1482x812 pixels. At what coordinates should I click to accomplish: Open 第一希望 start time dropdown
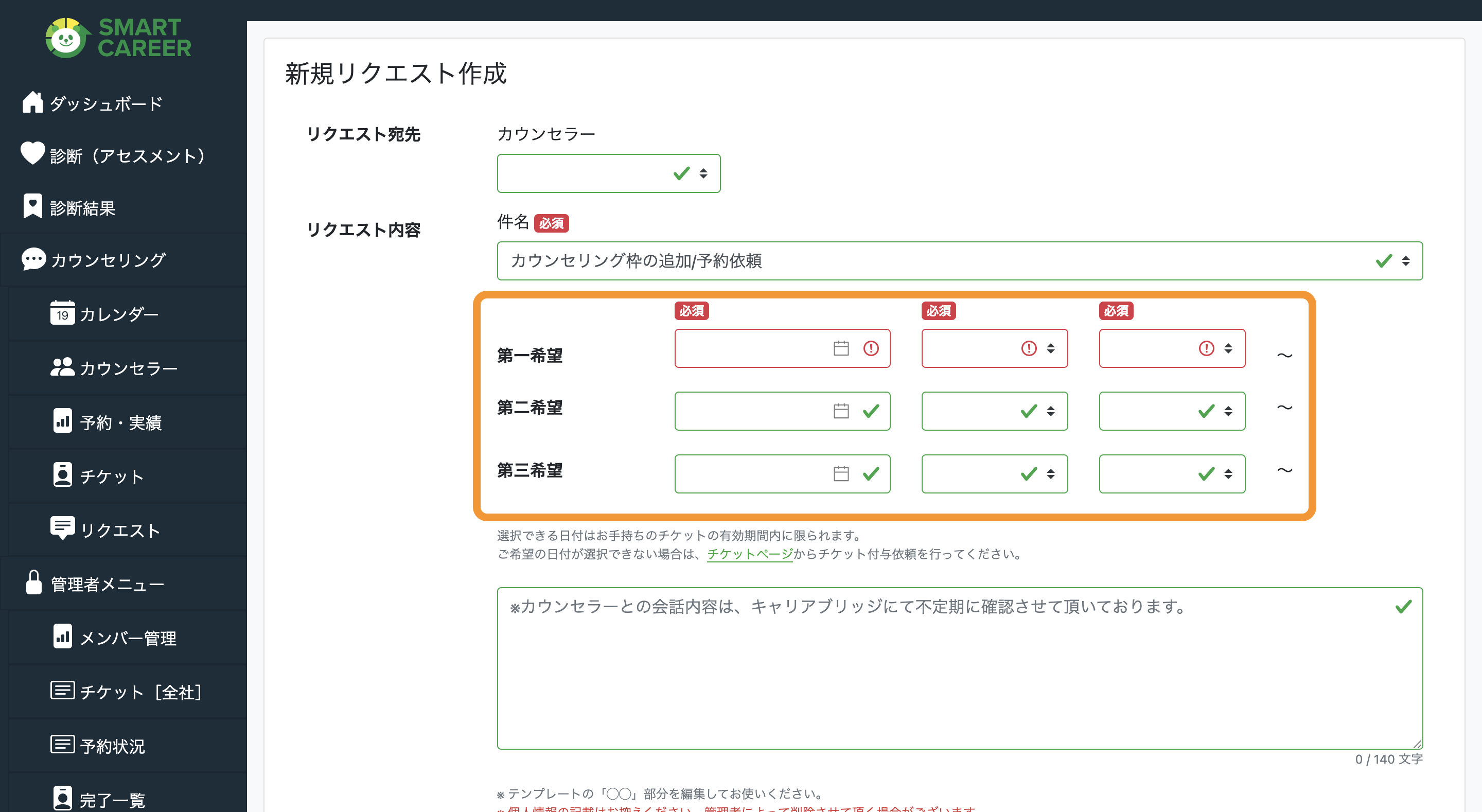[994, 348]
